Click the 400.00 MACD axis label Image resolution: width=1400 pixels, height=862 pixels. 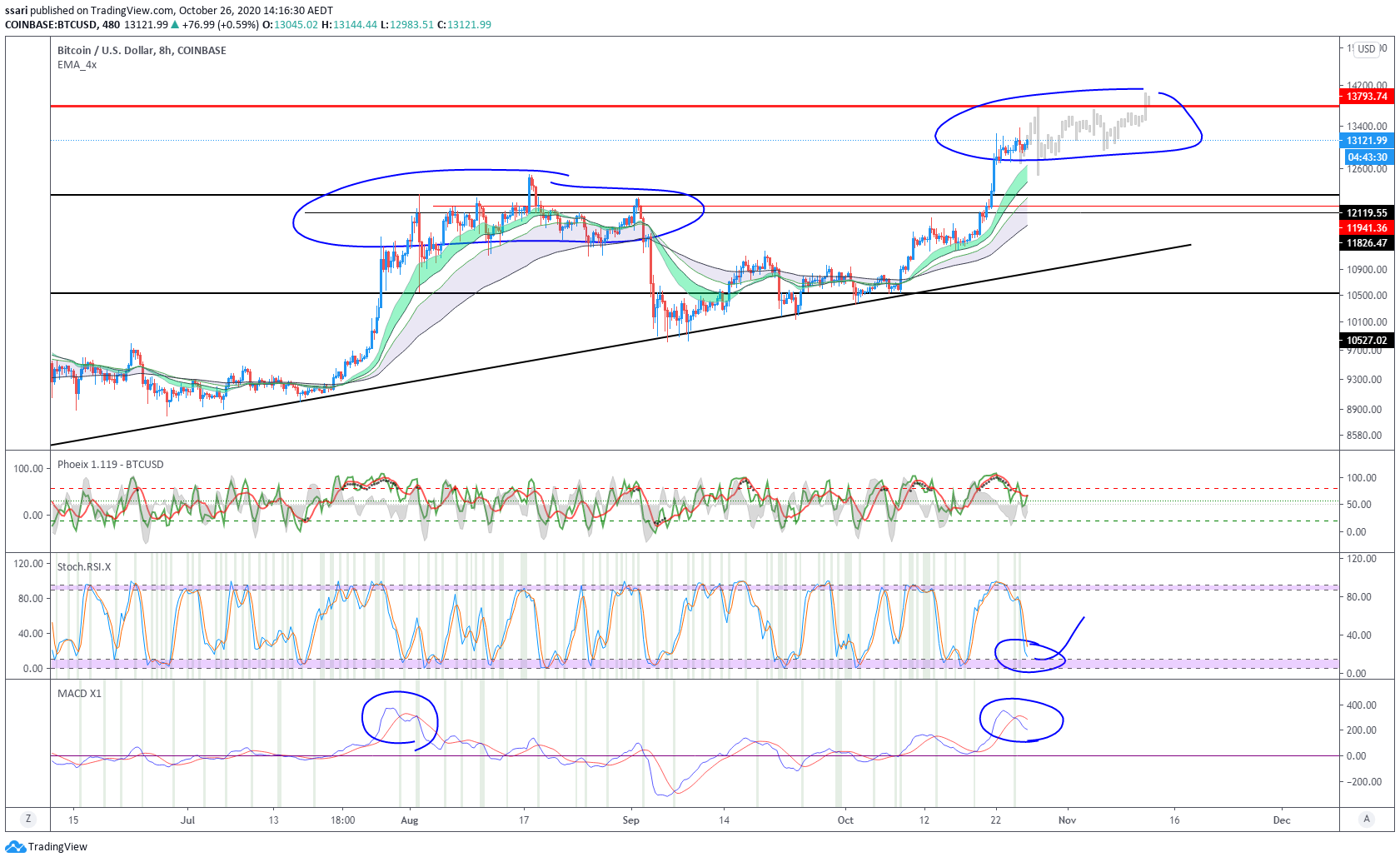(x=1362, y=705)
